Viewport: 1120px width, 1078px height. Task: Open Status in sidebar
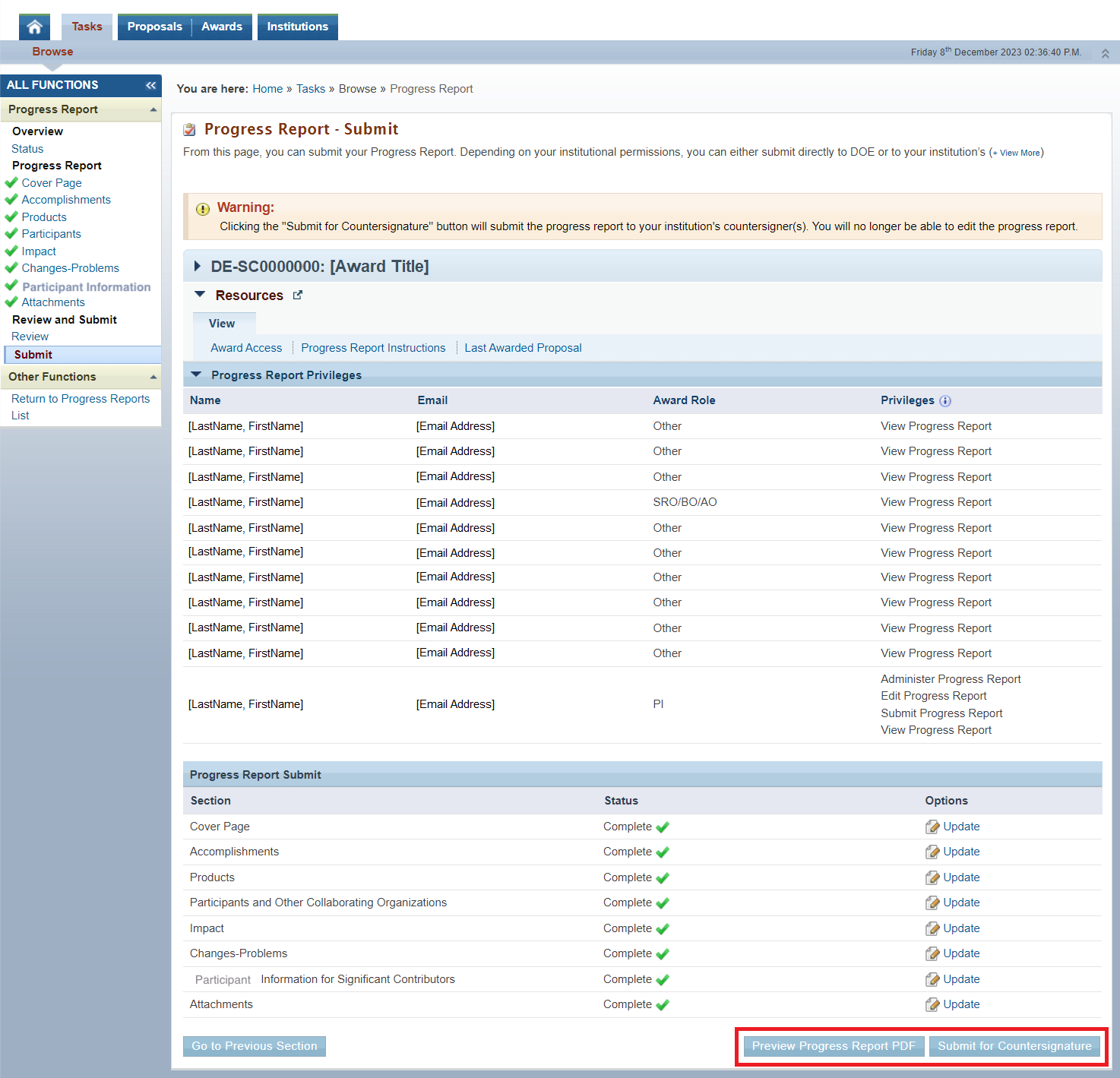(x=27, y=149)
